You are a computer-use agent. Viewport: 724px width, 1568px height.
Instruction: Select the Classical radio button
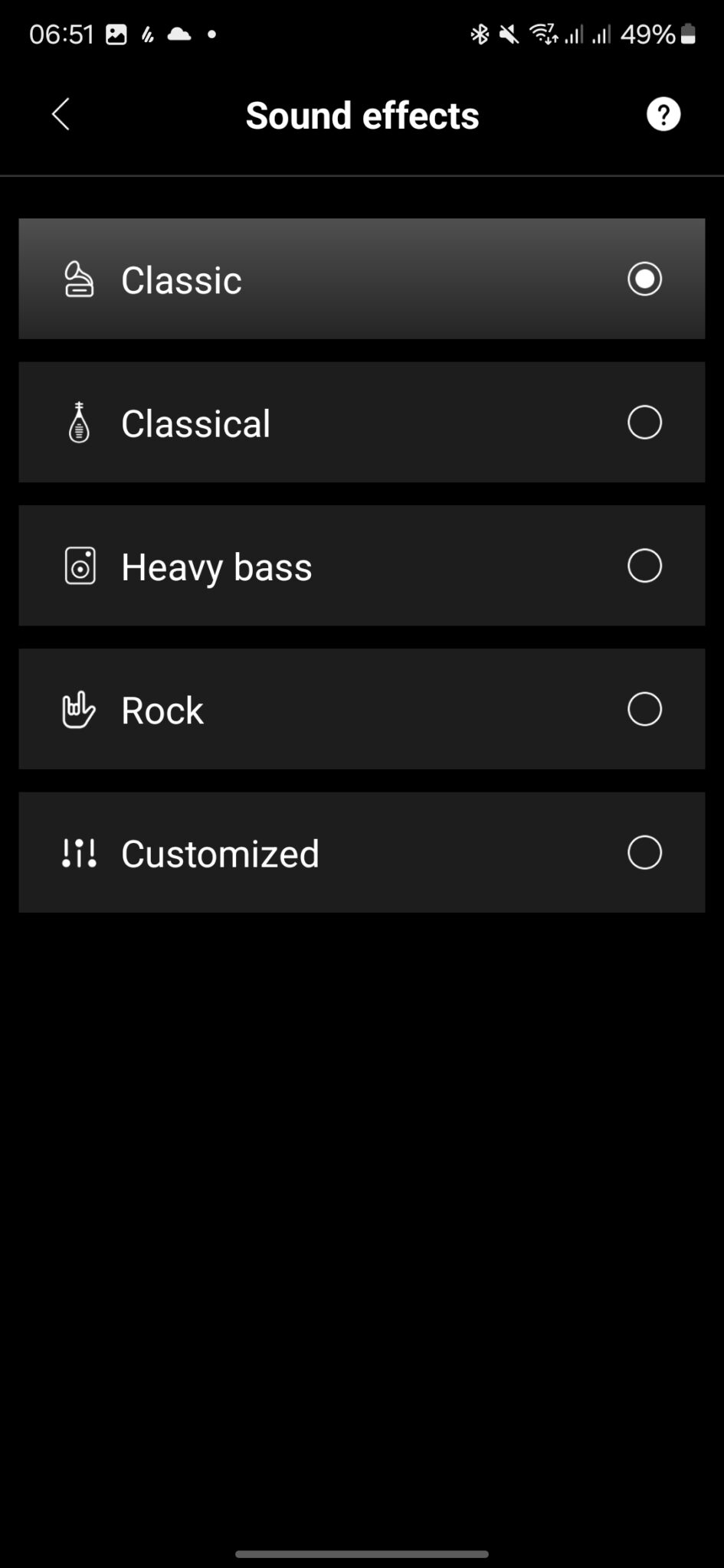pos(644,422)
